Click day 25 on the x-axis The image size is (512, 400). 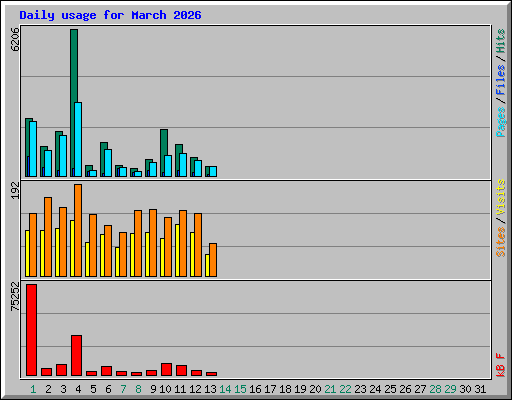click(390, 389)
